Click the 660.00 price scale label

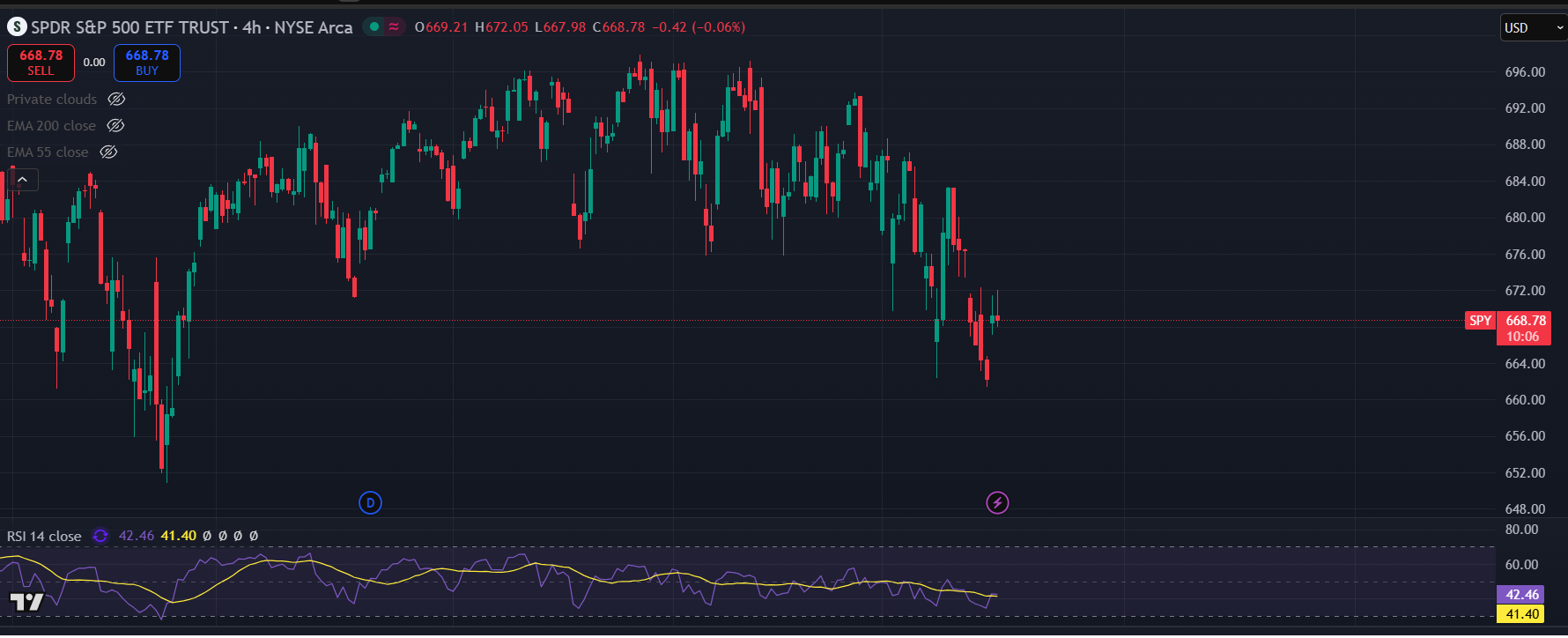tap(1525, 400)
